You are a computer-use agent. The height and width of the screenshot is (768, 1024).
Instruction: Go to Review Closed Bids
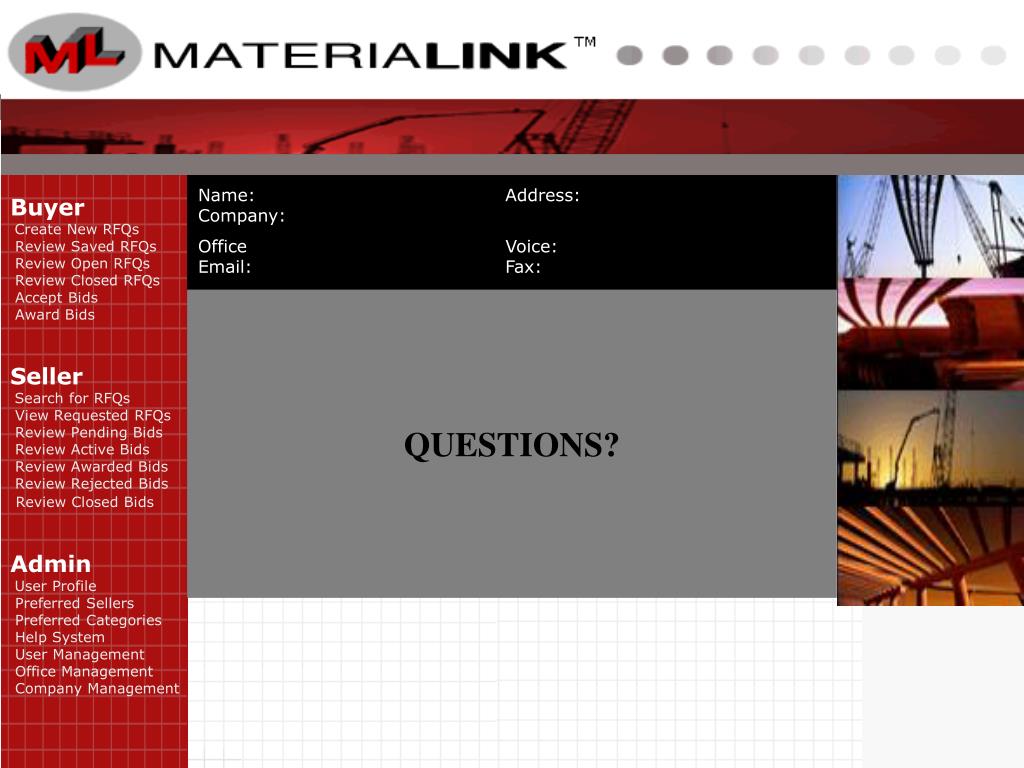[x=85, y=502]
